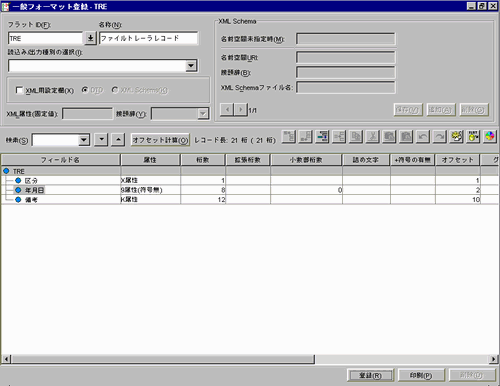Click the download arrow button beside TRE field

(90, 38)
